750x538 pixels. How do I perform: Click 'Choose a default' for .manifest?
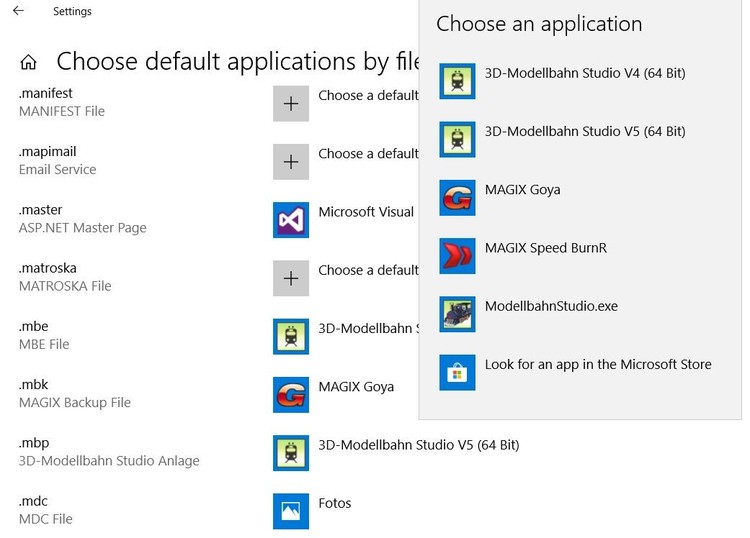coord(368,96)
